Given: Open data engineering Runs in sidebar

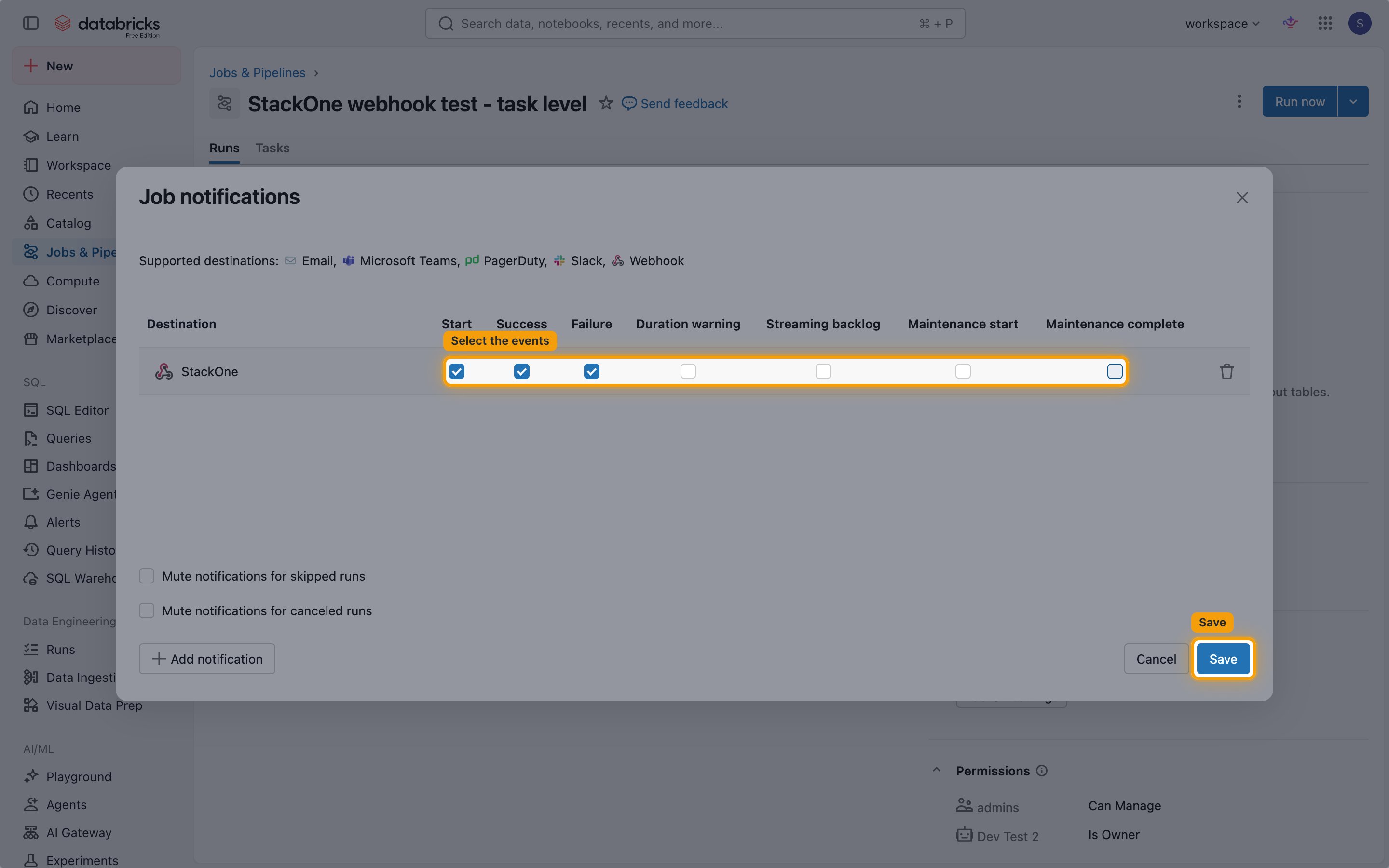Looking at the screenshot, I should click(x=60, y=650).
